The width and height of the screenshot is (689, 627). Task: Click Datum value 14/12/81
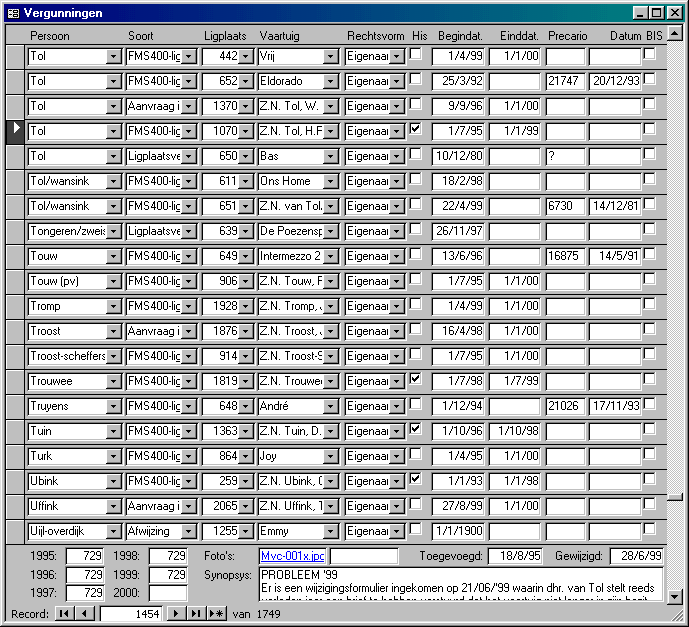(615, 207)
